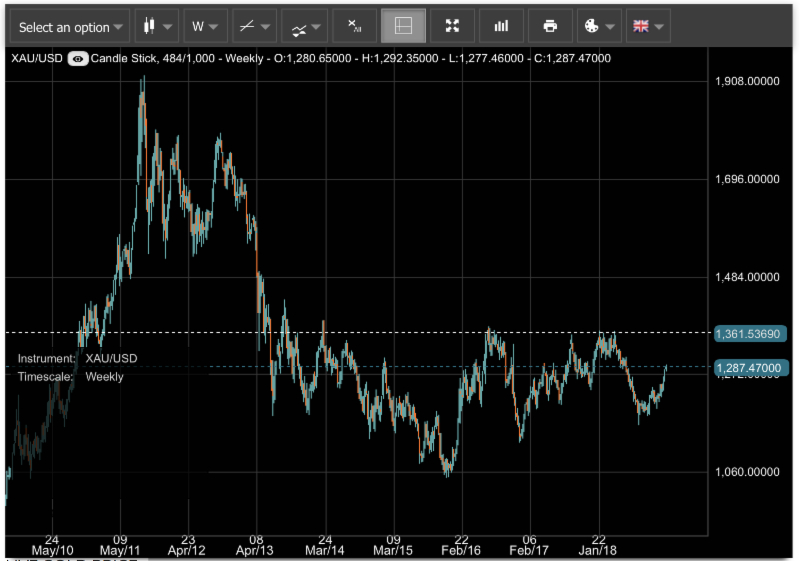Click the bar chart volume icon
The image size is (800, 561).
click(501, 26)
